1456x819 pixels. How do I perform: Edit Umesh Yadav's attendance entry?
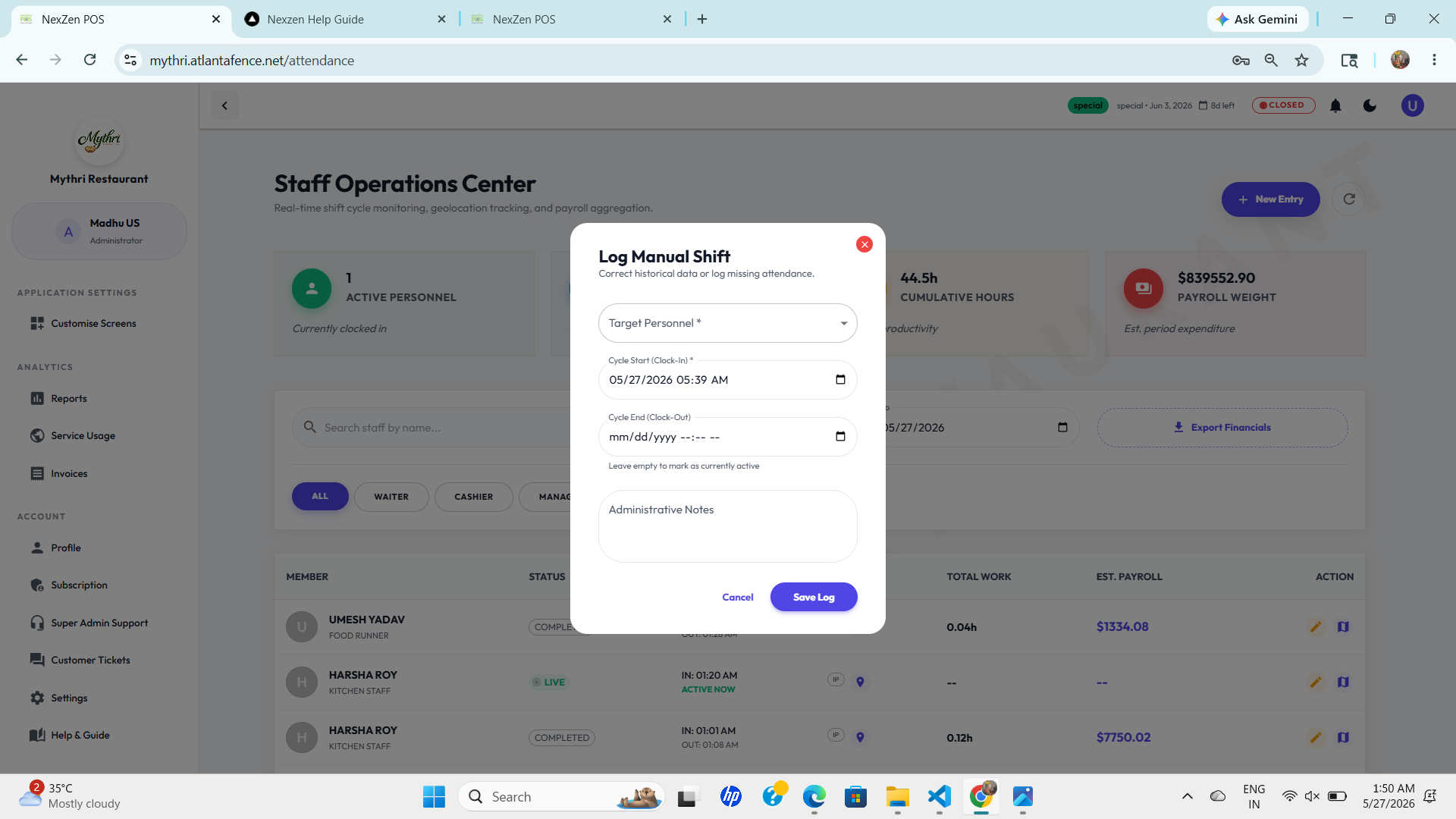[1316, 627]
